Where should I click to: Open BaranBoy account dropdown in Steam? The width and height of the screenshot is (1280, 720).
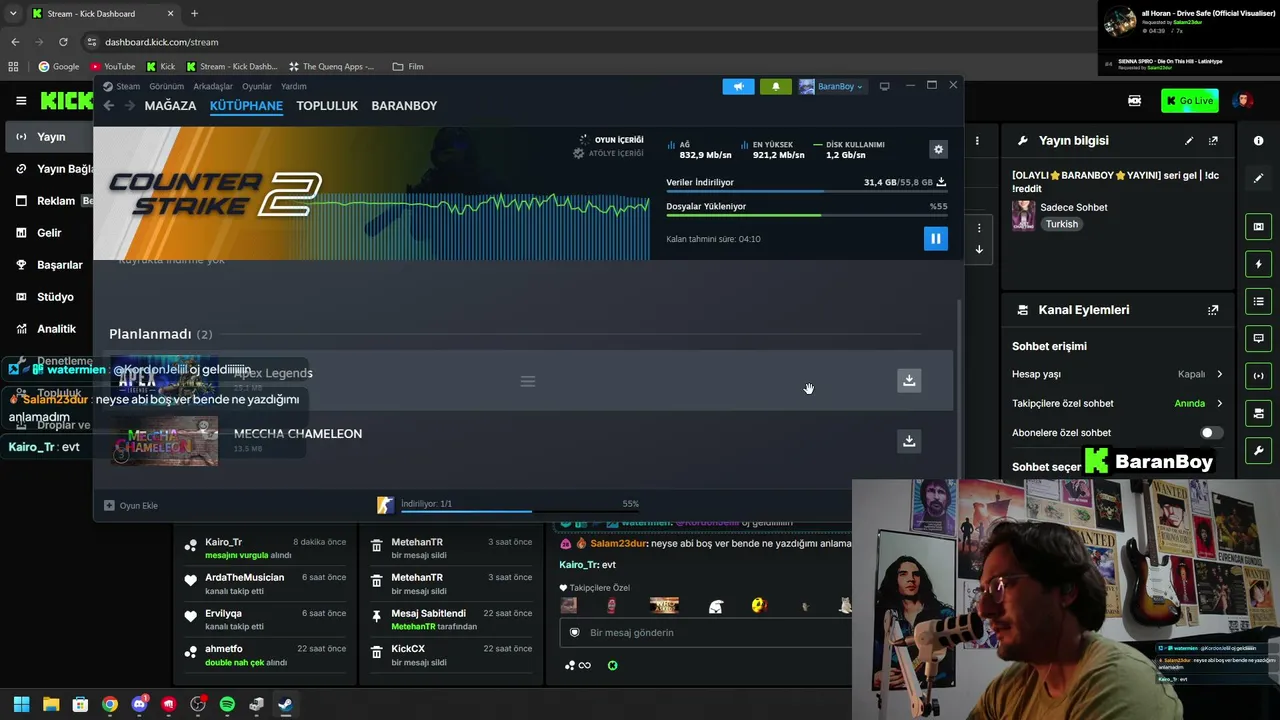[x=831, y=86]
